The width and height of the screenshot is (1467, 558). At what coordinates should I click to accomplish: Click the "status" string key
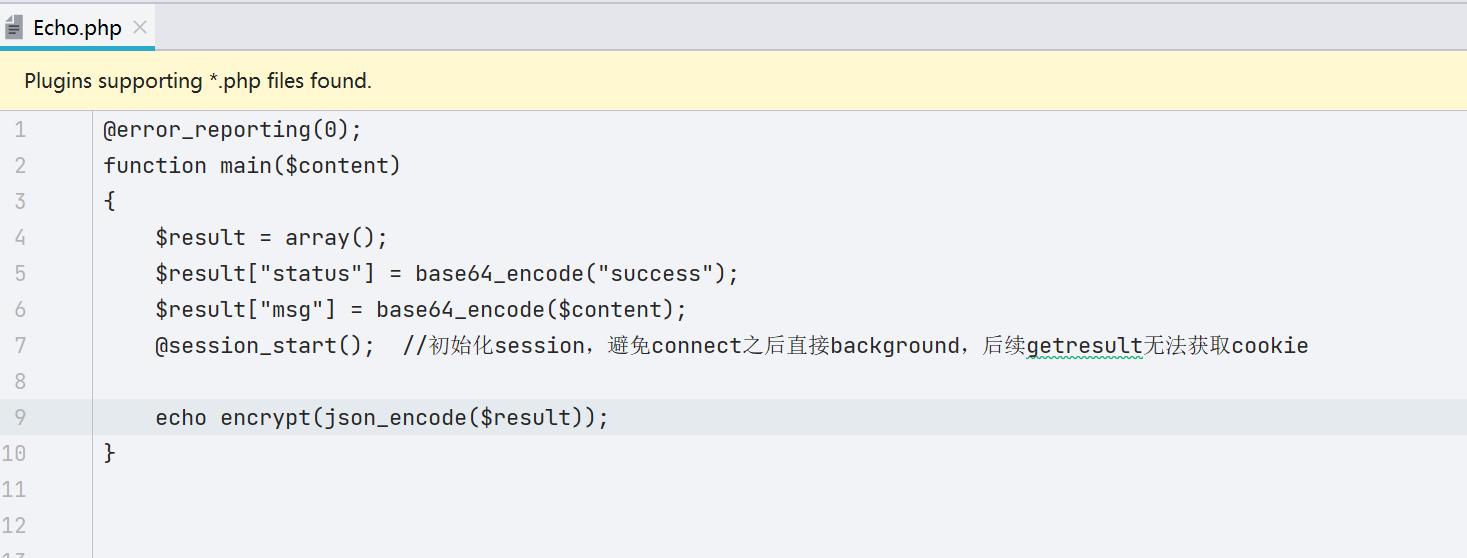(x=312, y=274)
